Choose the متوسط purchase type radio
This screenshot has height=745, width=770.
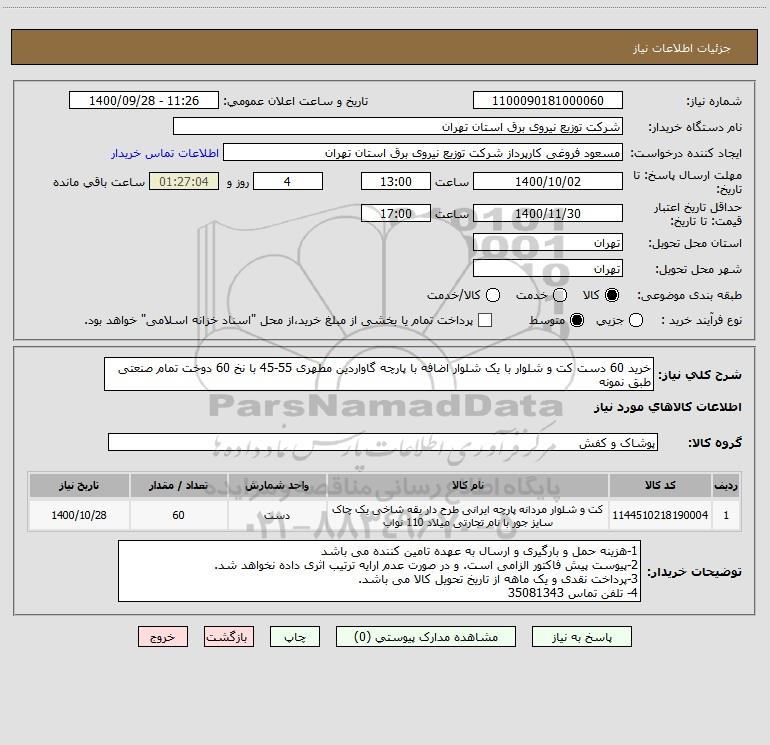click(577, 320)
